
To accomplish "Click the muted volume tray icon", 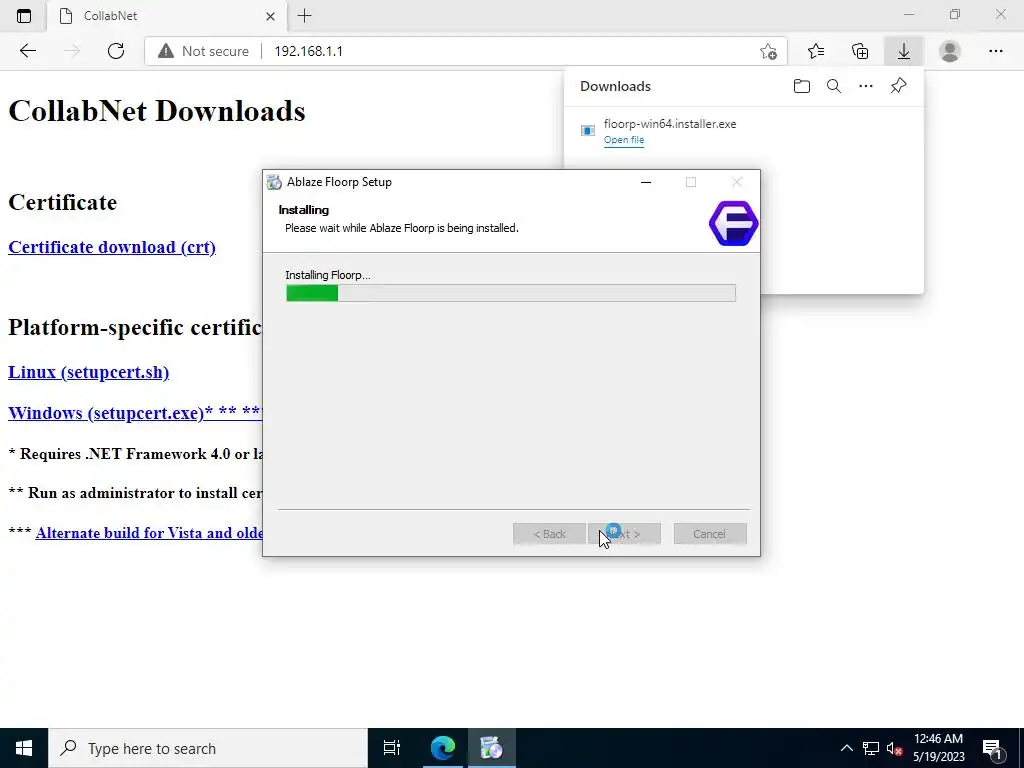I will coord(894,748).
